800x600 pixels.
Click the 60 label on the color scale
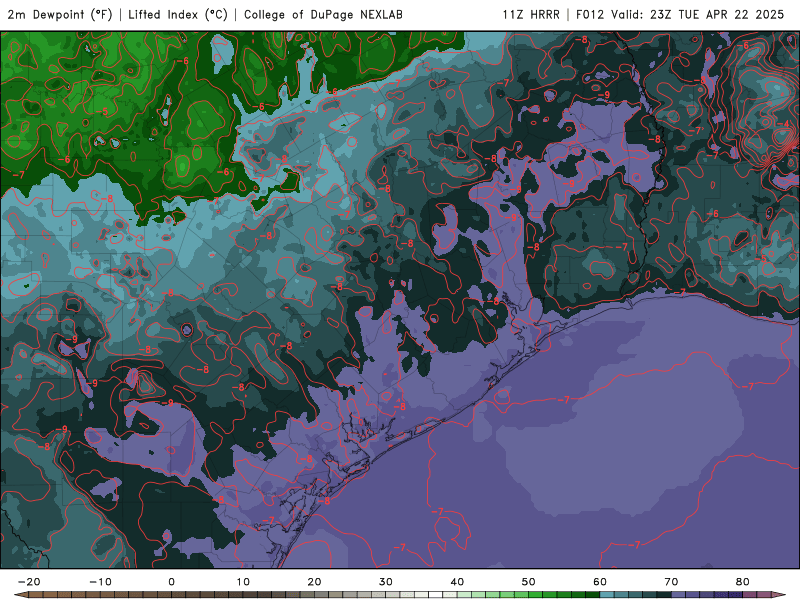pyautogui.click(x=600, y=582)
